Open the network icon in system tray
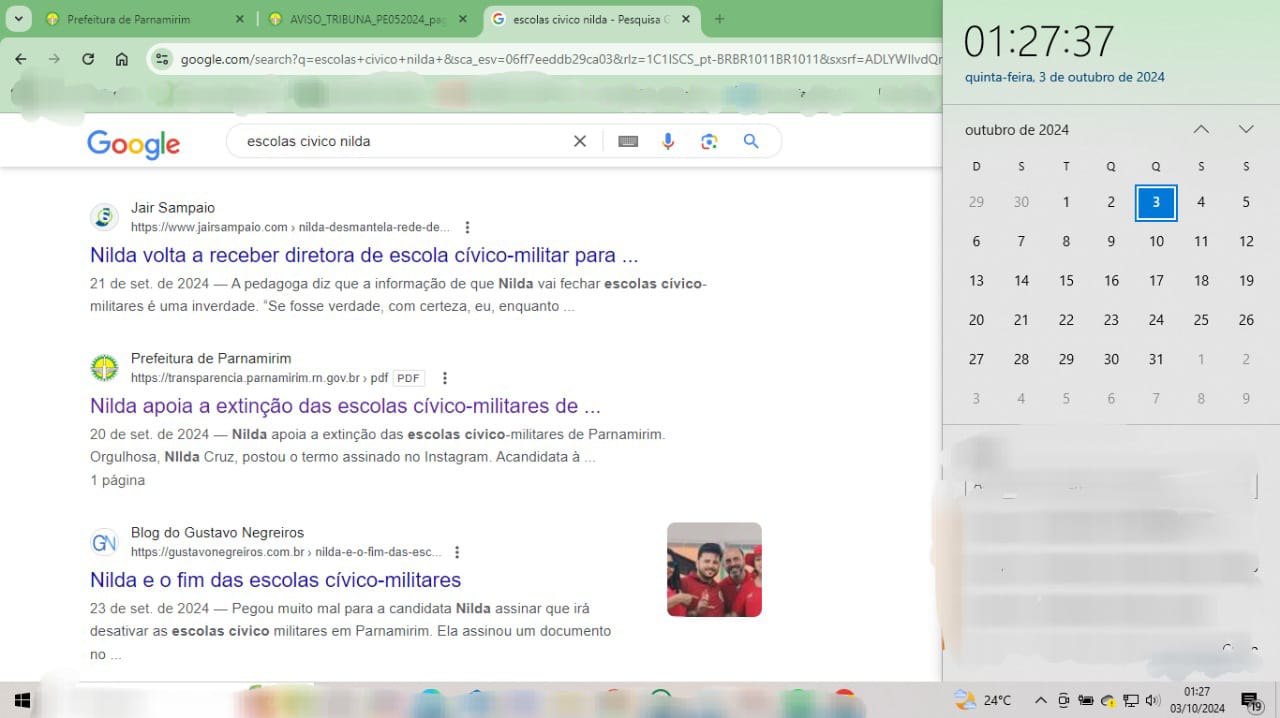The width and height of the screenshot is (1280, 718). (x=1130, y=700)
